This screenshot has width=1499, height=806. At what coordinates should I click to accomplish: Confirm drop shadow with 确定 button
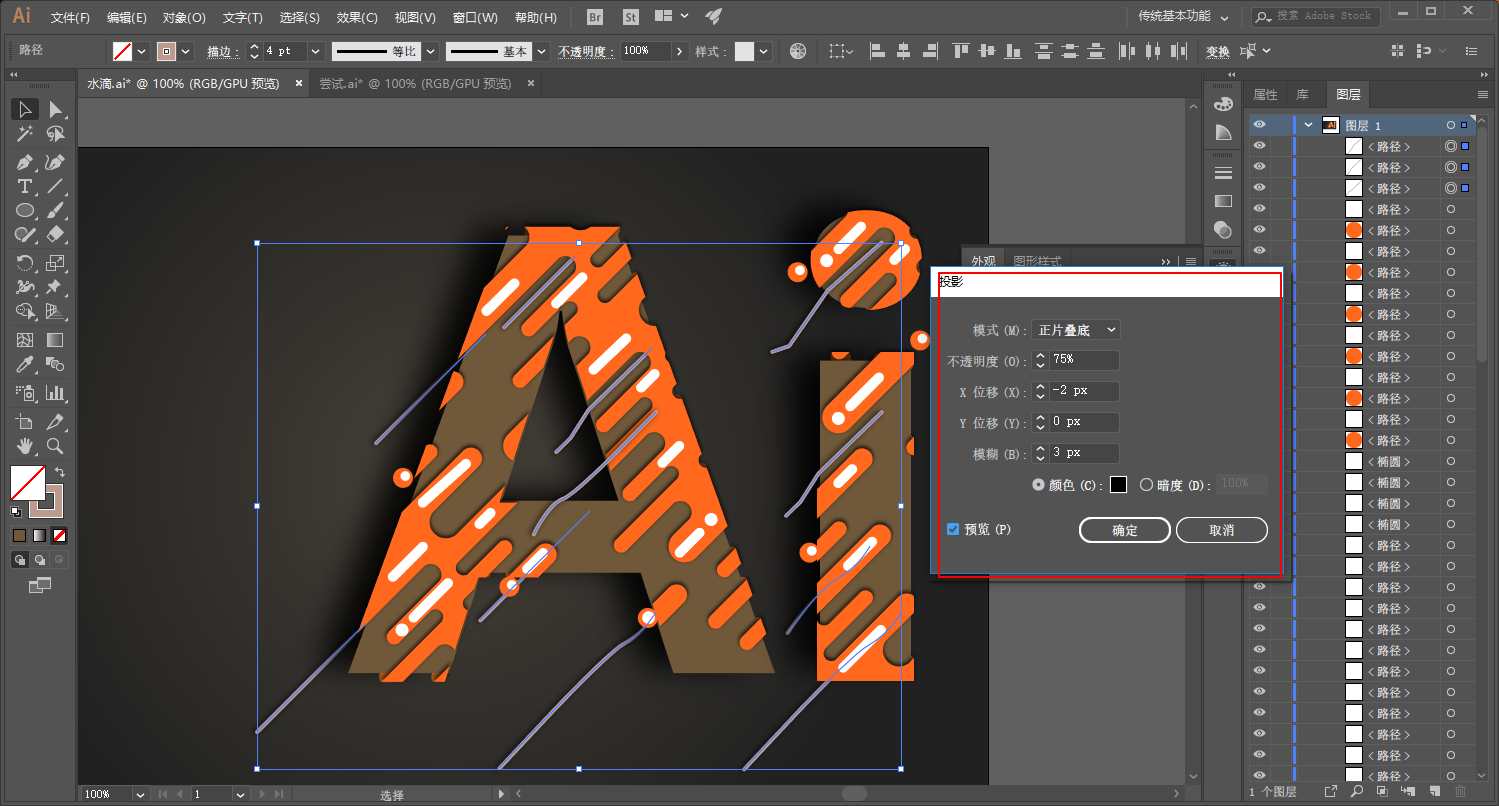1125,530
